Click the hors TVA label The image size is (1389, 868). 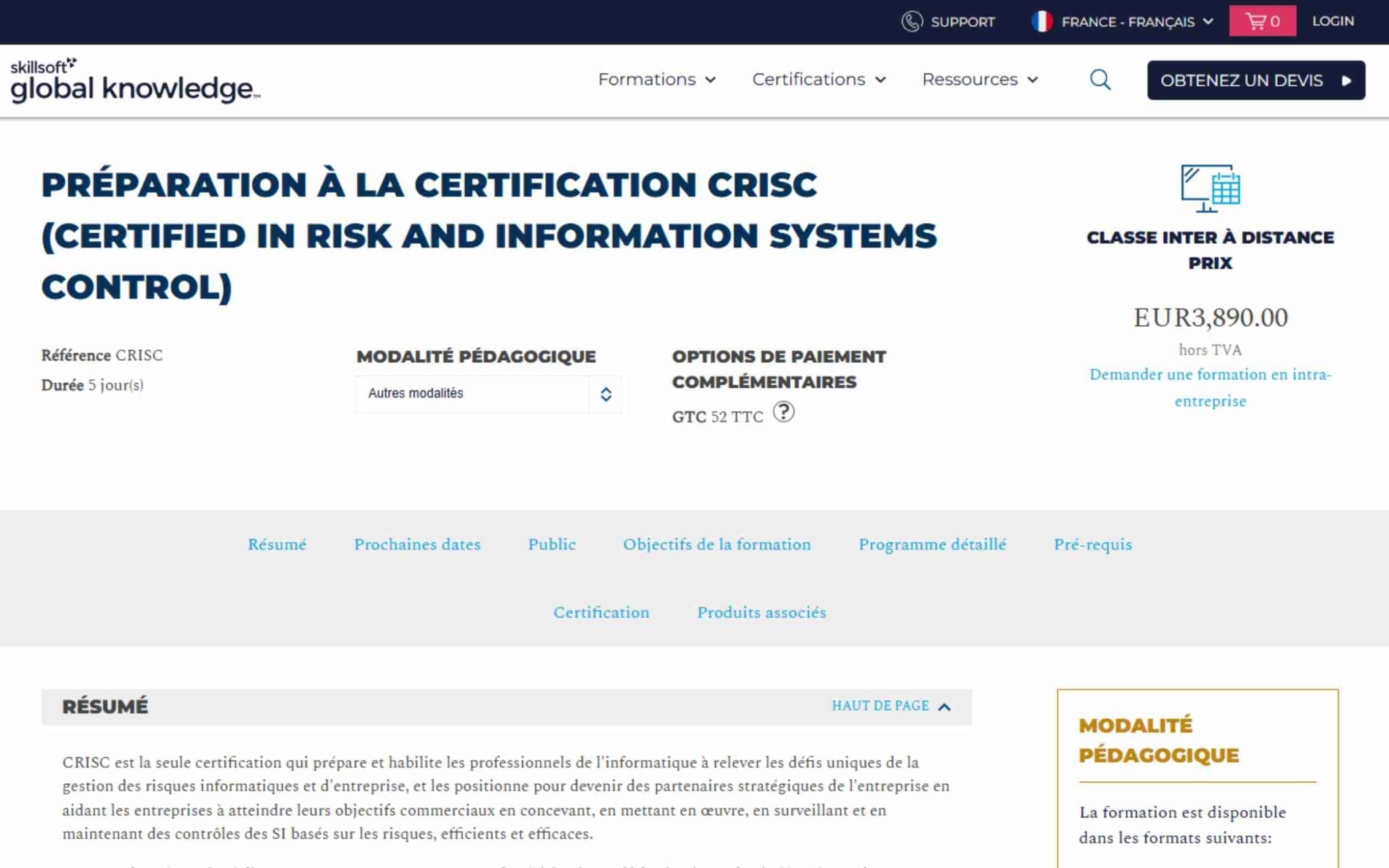click(x=1210, y=350)
